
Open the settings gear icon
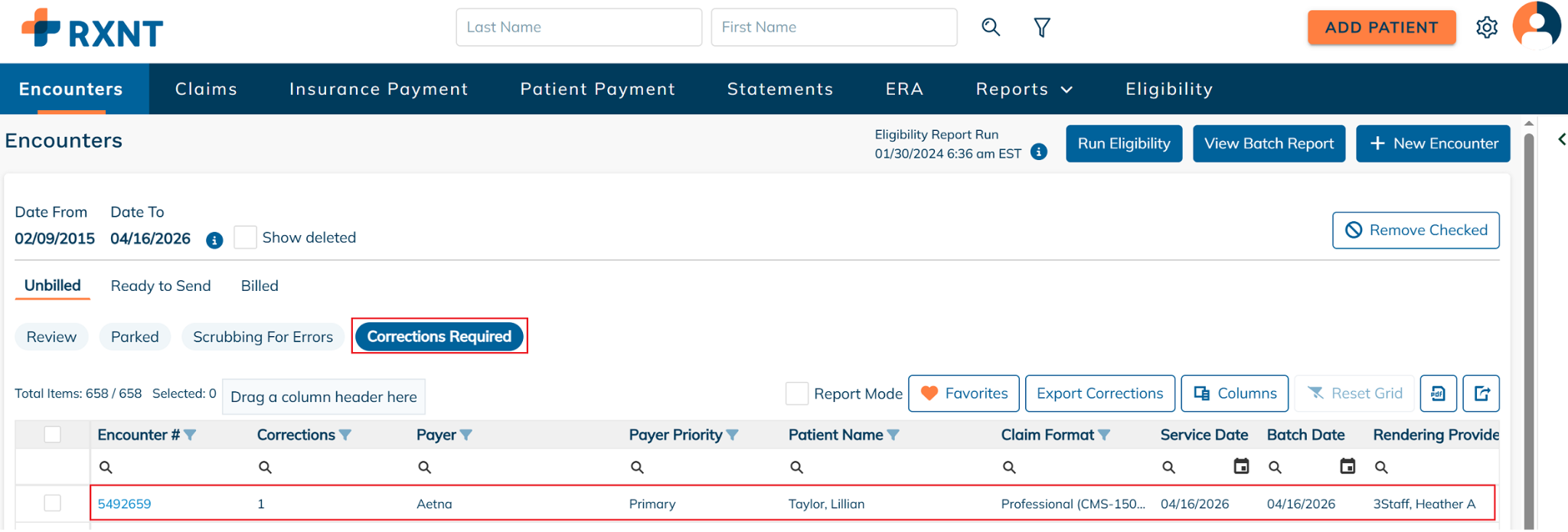[x=1487, y=28]
